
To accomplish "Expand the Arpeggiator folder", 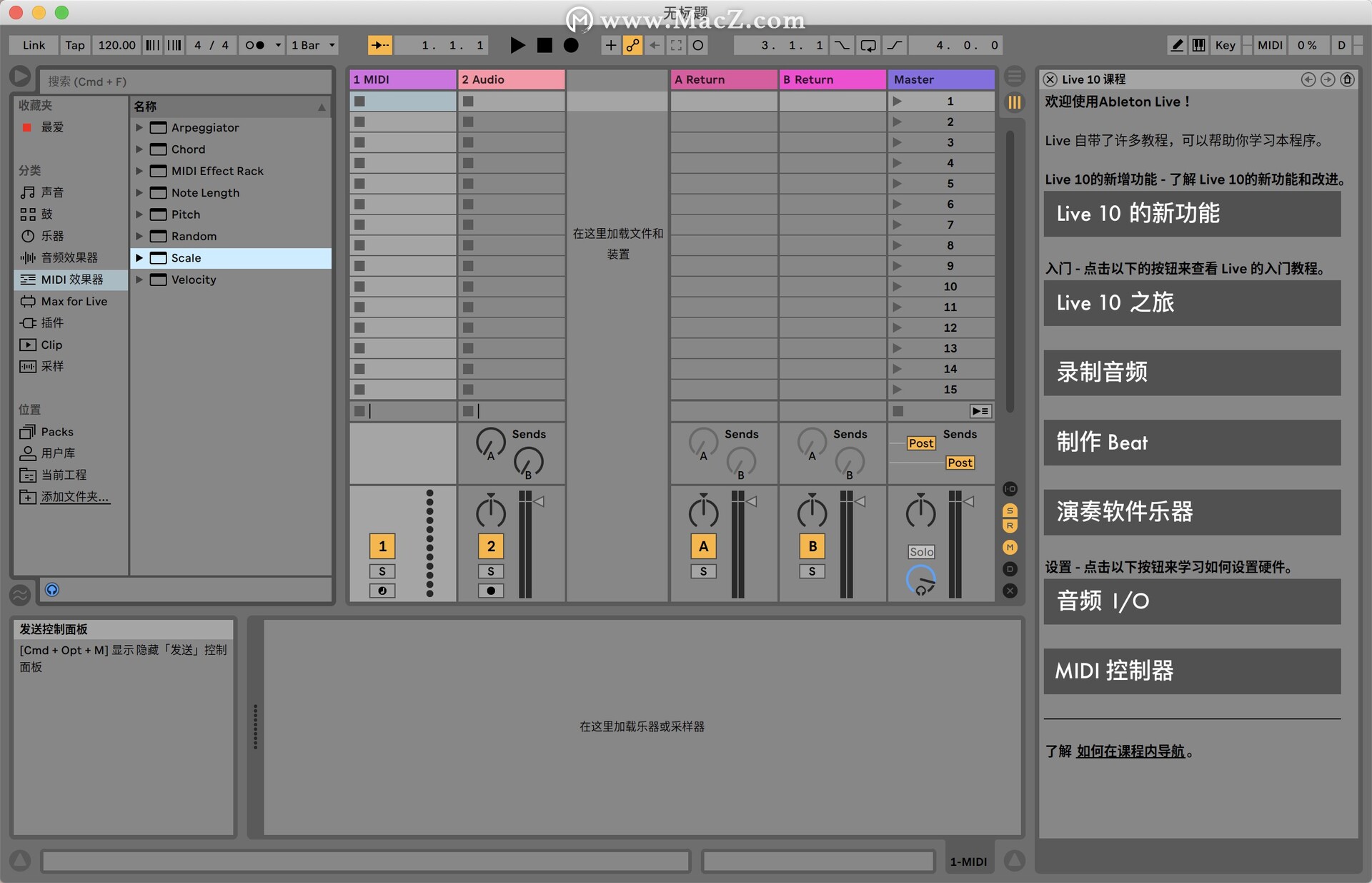I will pyautogui.click(x=140, y=127).
